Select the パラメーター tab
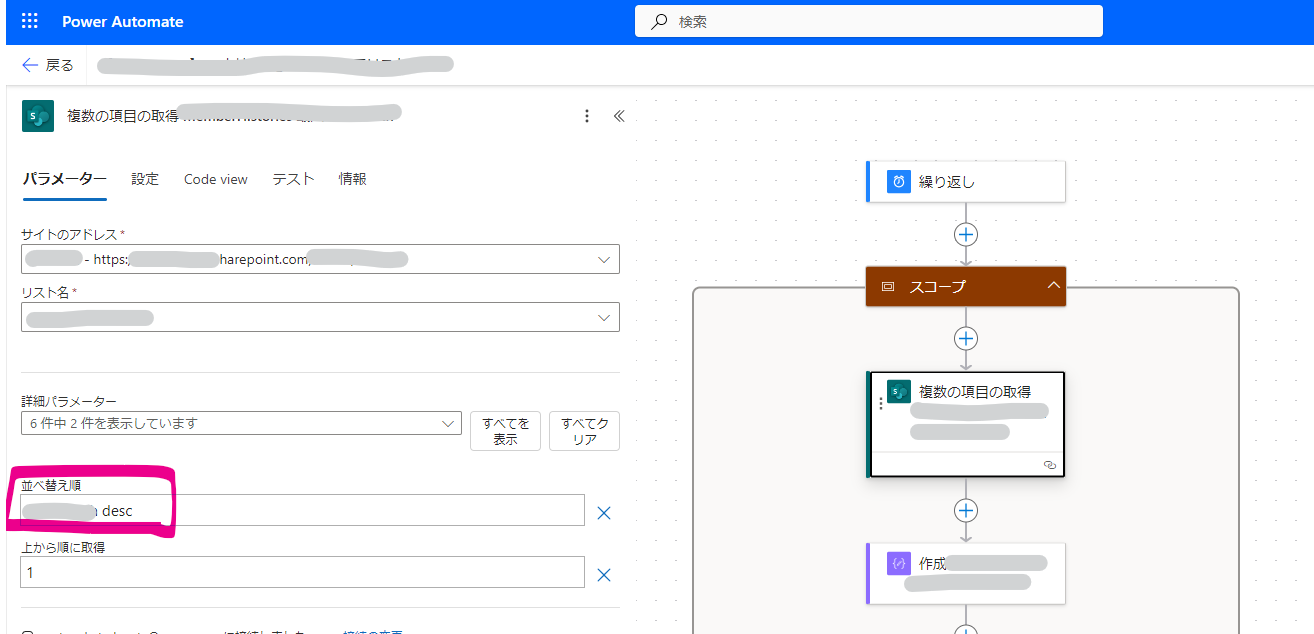The height and width of the screenshot is (634, 1314). (x=64, y=179)
